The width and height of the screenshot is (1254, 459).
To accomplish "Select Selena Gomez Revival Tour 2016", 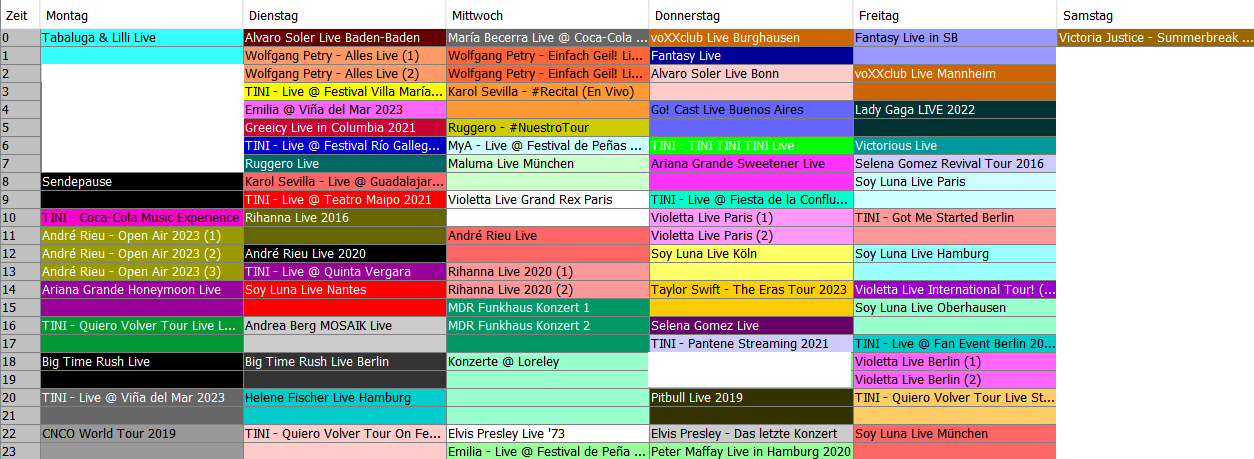I will tap(954, 164).
